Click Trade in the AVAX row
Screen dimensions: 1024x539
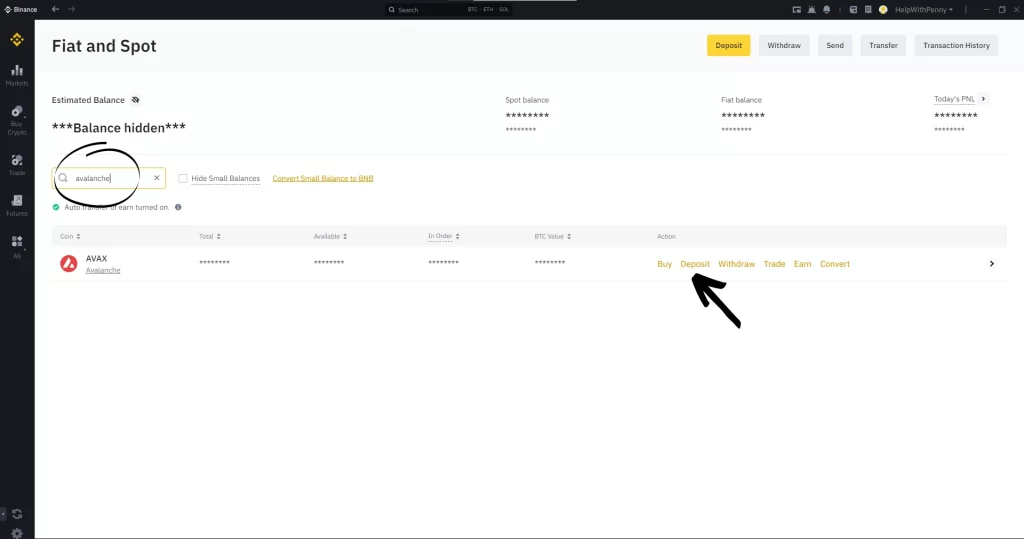(774, 264)
